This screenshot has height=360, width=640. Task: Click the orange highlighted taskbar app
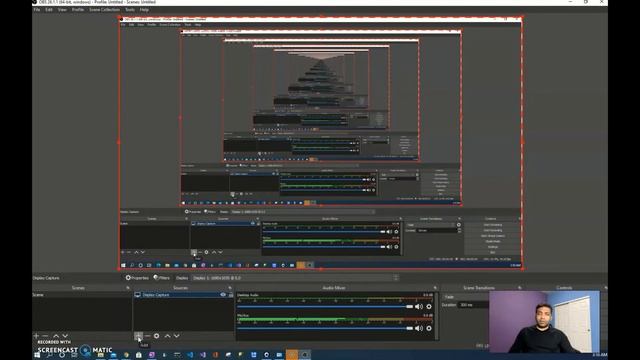tap(292, 355)
